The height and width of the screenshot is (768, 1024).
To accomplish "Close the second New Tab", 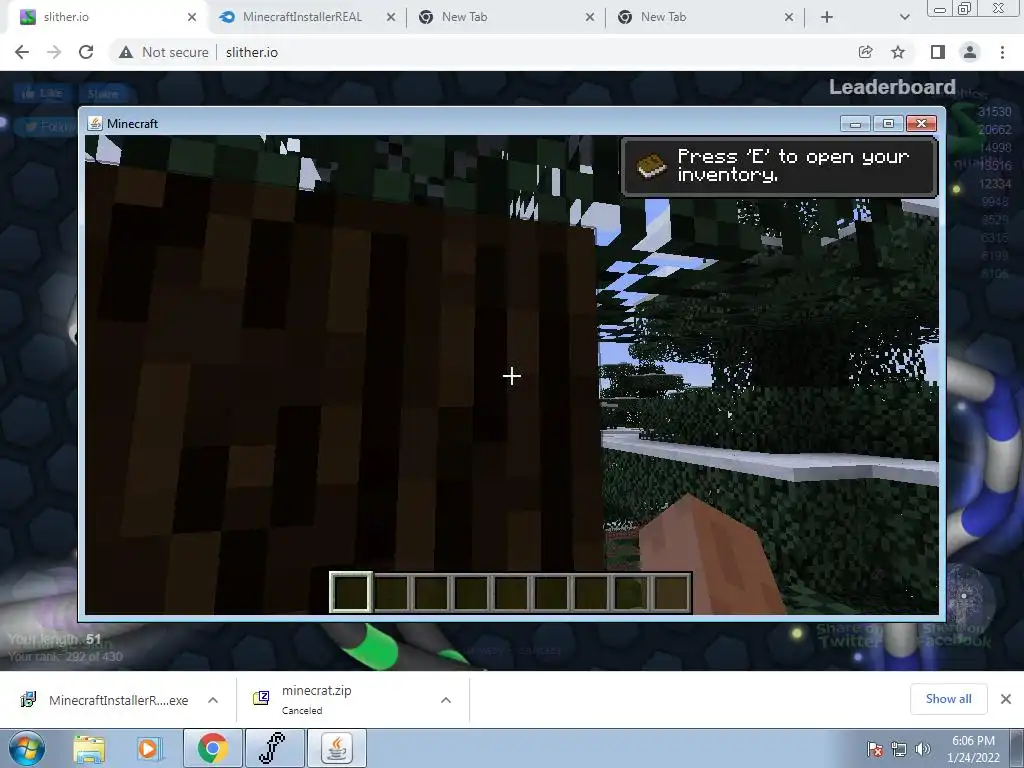I will 789,17.
